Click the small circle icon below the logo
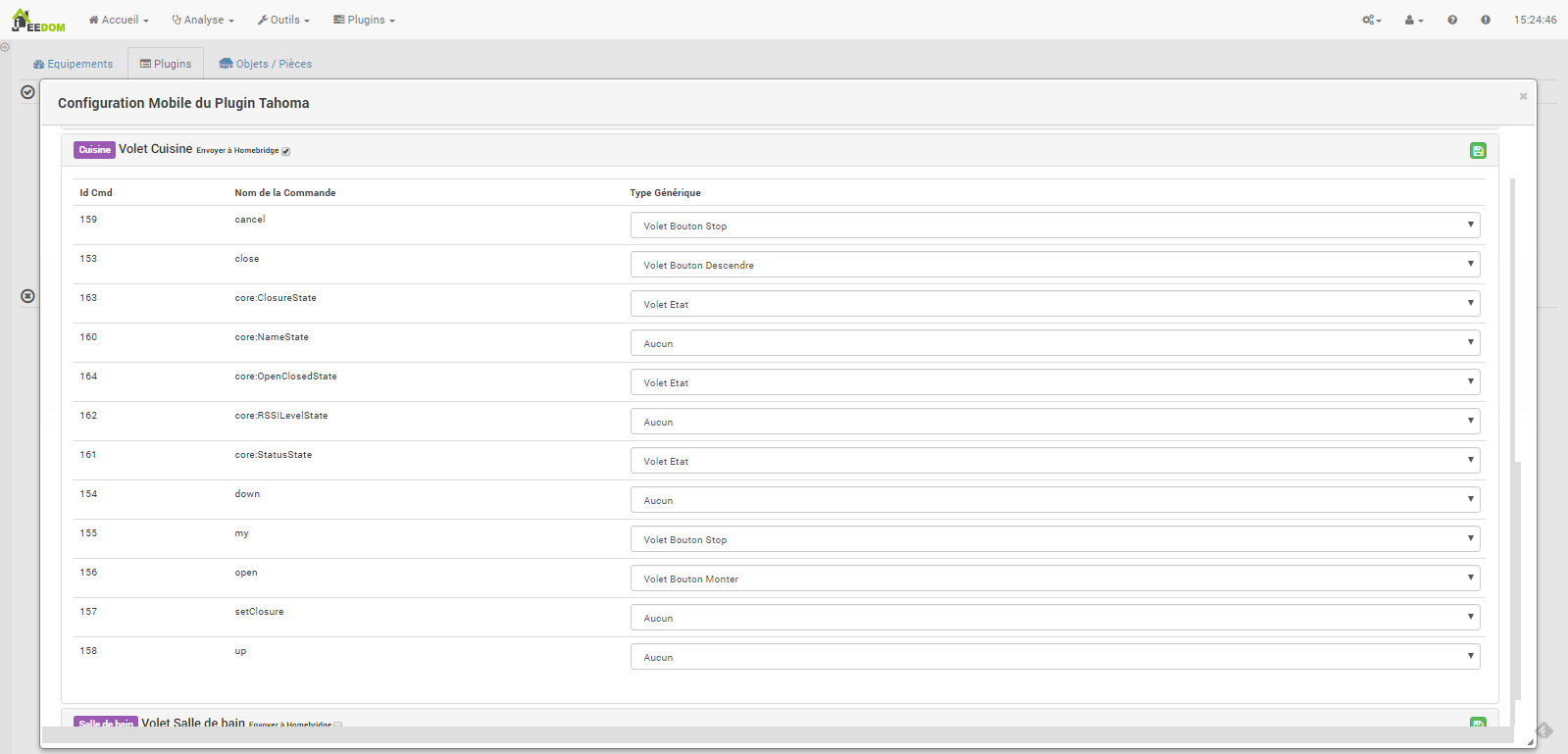The height and width of the screenshot is (754, 1568). [5, 47]
